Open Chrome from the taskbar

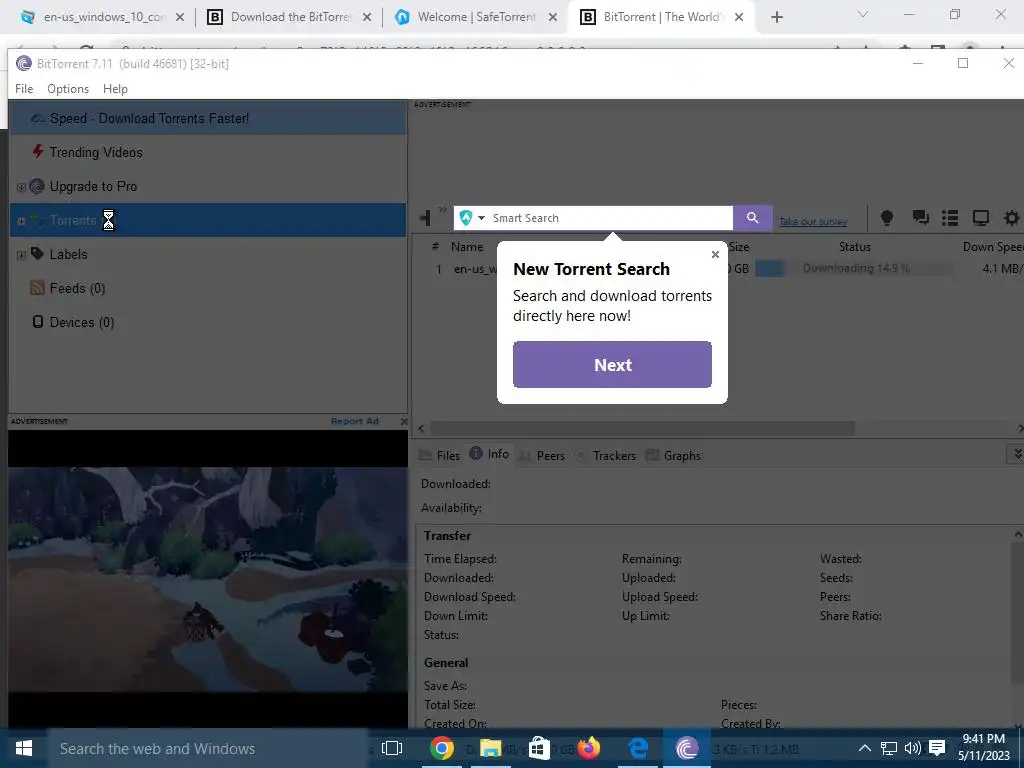[441, 748]
